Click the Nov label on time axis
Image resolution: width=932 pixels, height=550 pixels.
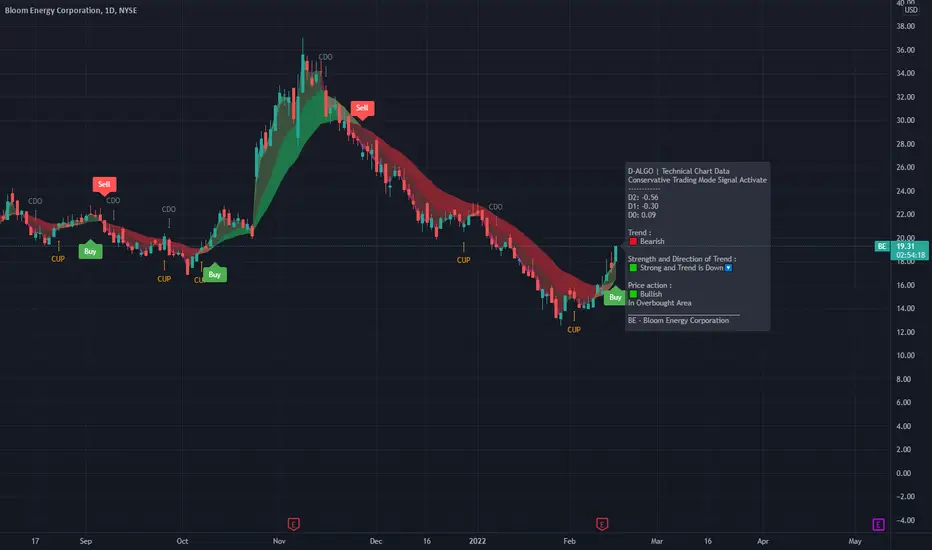point(279,541)
